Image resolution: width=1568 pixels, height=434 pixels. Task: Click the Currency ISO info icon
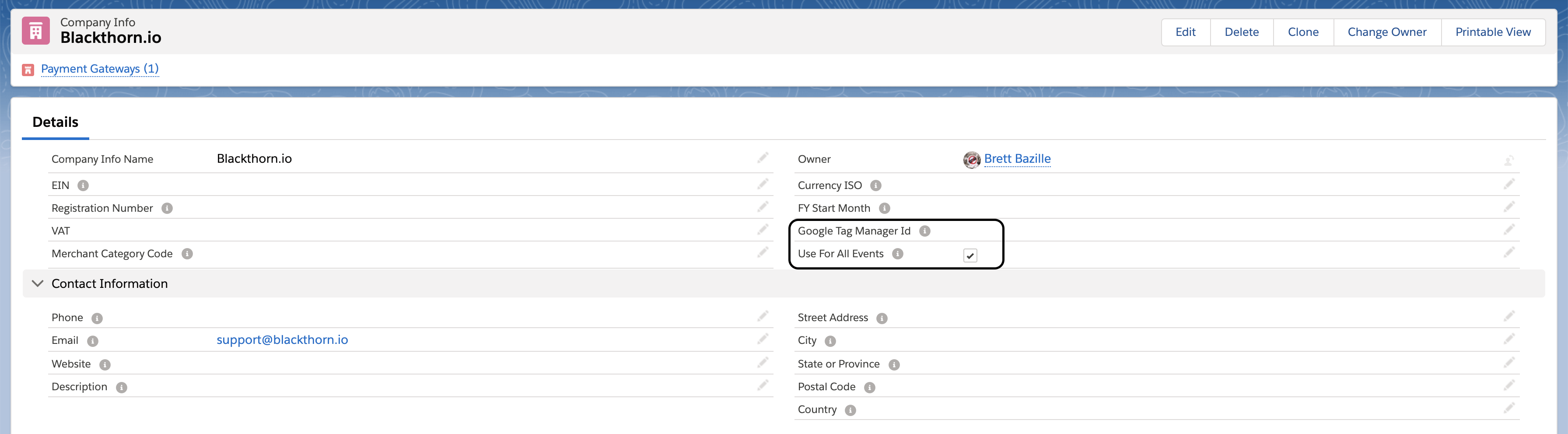[876, 185]
